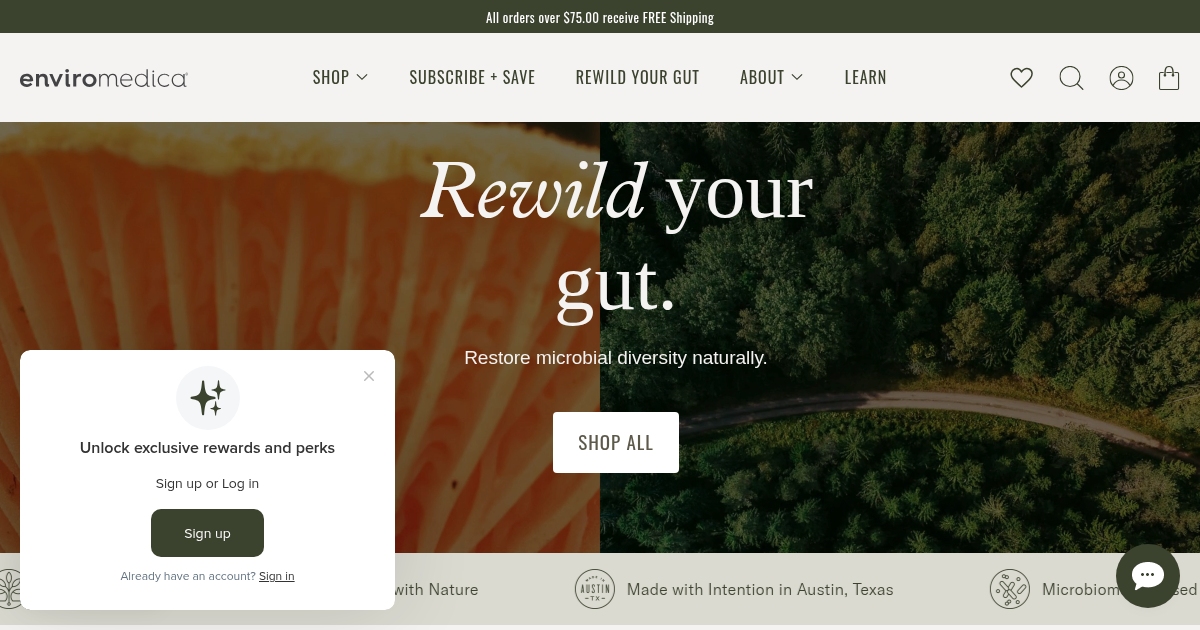This screenshot has height=630, width=1200.
Task: Open the shopping bag cart
Action: click(x=1169, y=78)
